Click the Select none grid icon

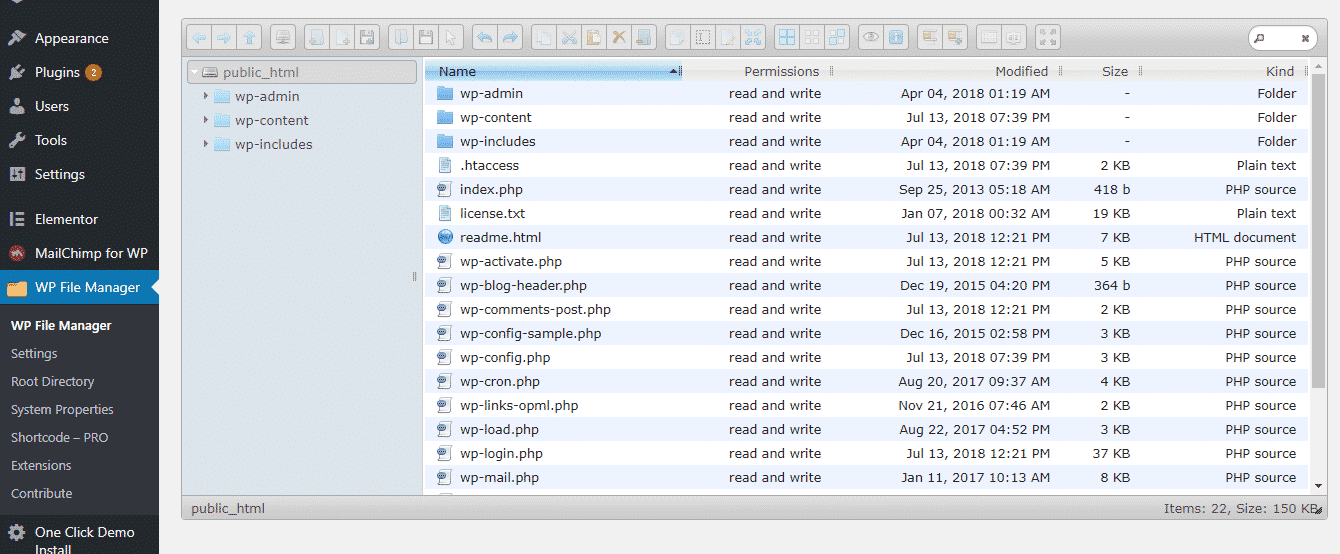coord(812,38)
